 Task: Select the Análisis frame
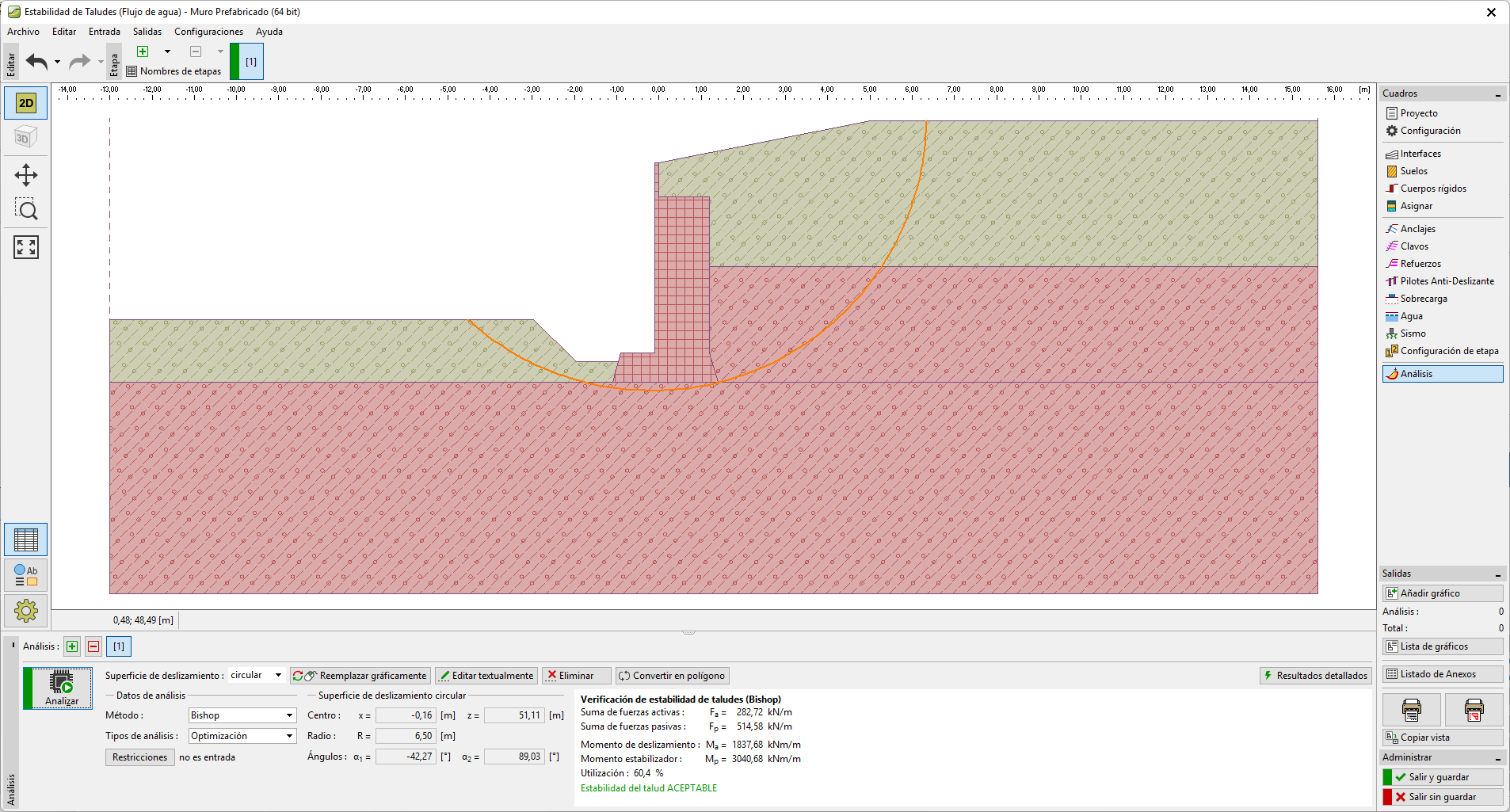pyautogui.click(x=1443, y=374)
